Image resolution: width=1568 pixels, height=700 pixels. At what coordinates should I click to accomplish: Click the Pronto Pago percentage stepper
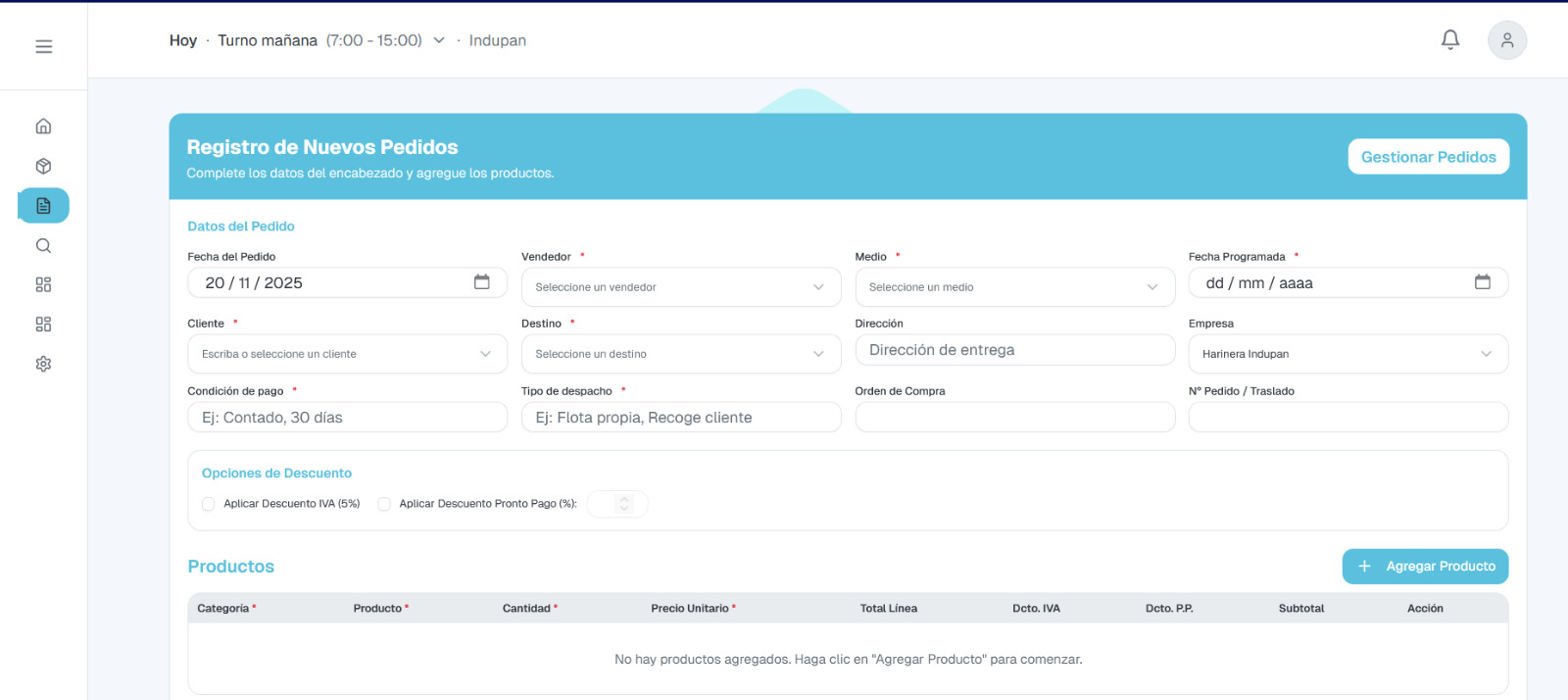623,504
